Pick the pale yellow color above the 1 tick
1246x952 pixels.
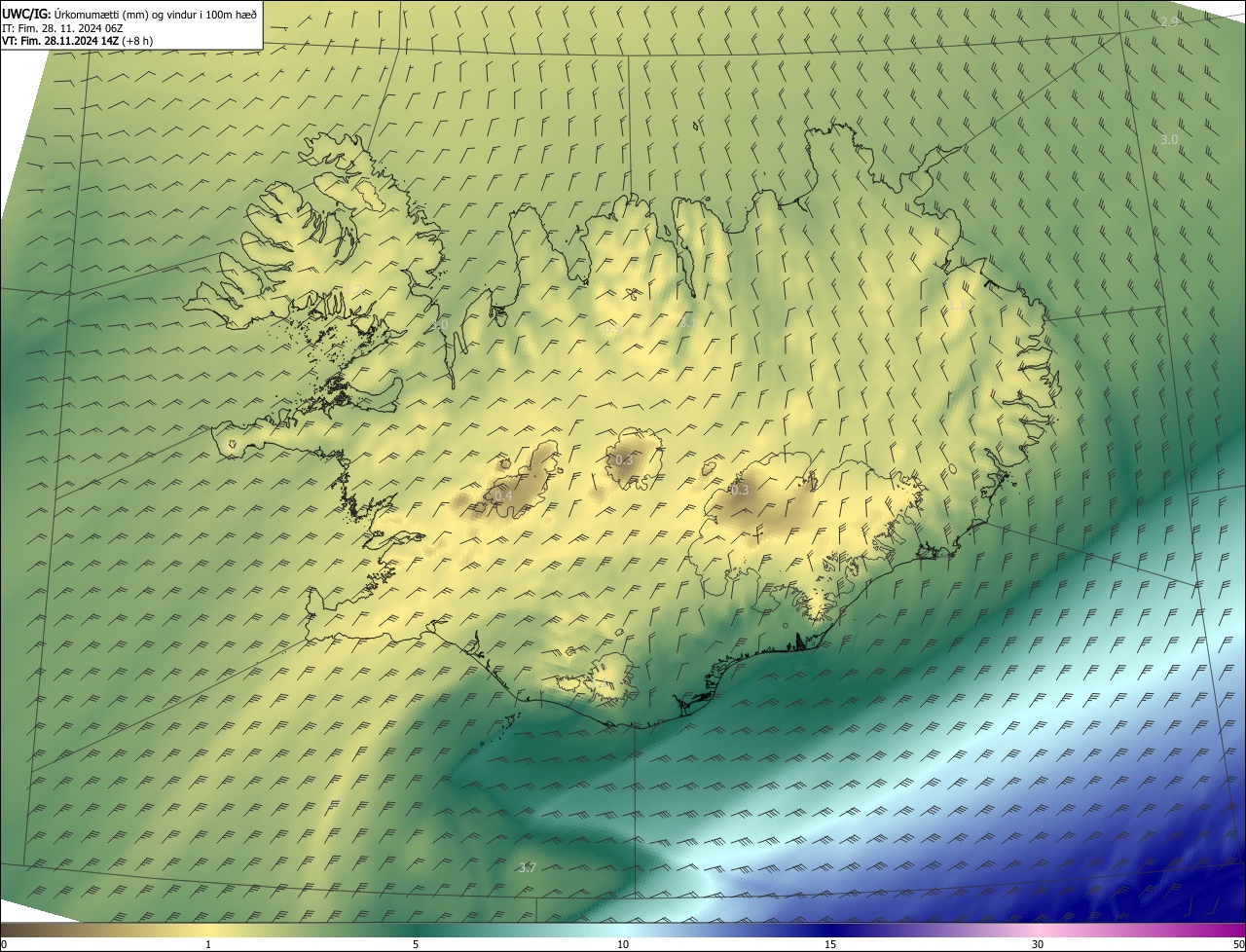[208, 930]
